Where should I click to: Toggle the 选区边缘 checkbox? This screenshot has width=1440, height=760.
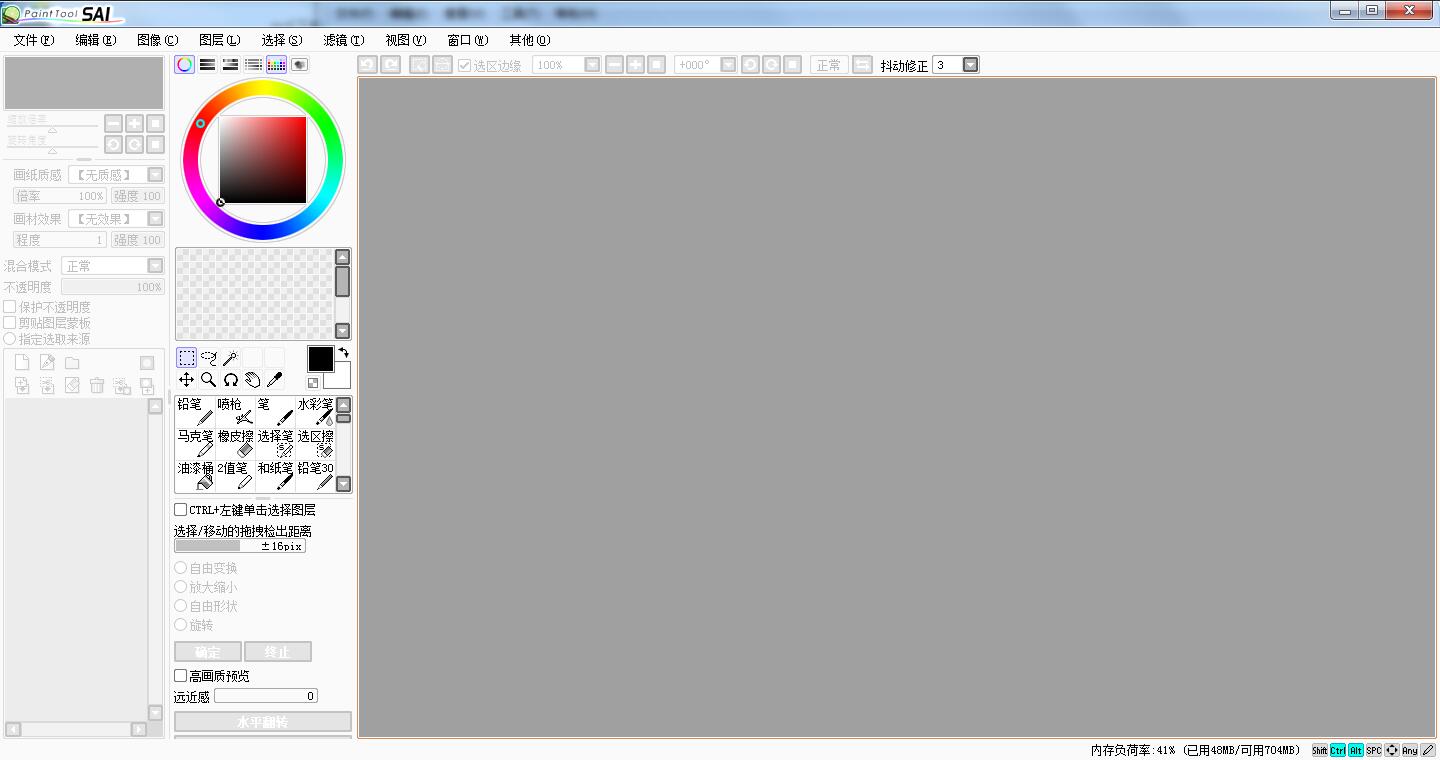pos(465,65)
